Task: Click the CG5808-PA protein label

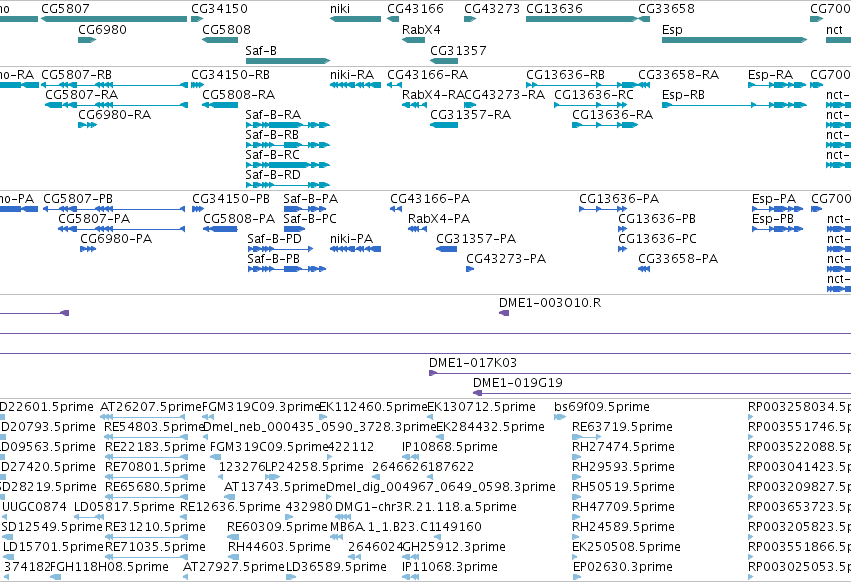Action: [239, 219]
